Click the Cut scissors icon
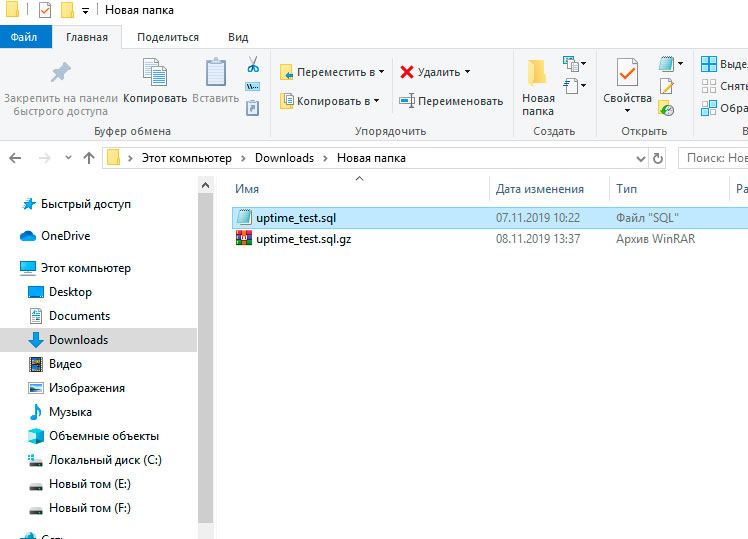This screenshot has width=748, height=539. click(253, 64)
